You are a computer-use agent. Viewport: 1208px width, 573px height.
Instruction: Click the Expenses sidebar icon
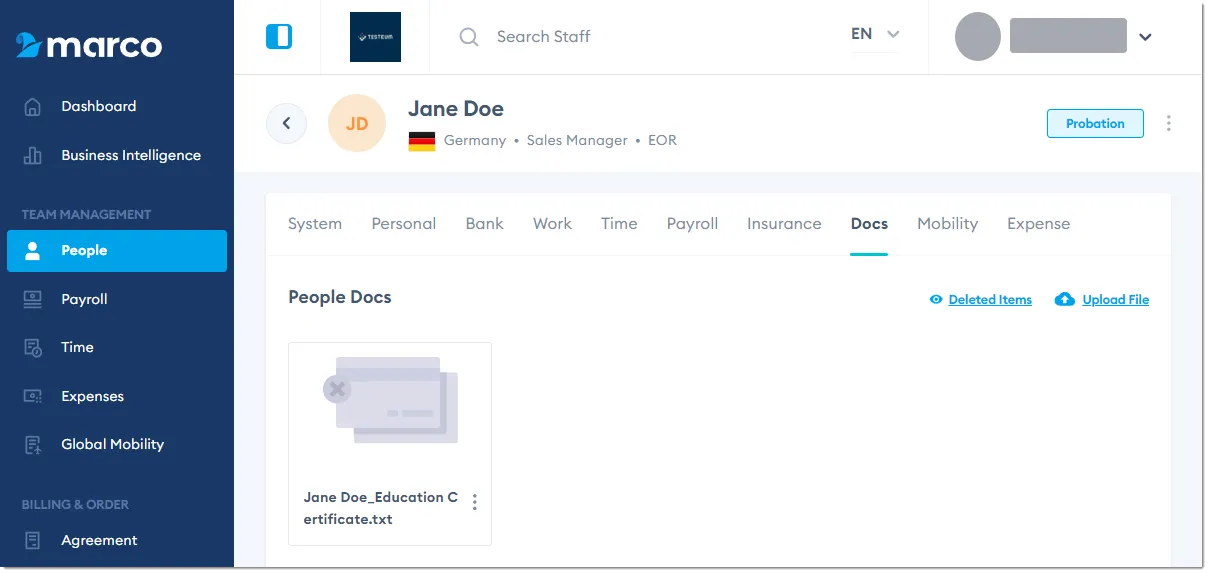tap(33, 396)
